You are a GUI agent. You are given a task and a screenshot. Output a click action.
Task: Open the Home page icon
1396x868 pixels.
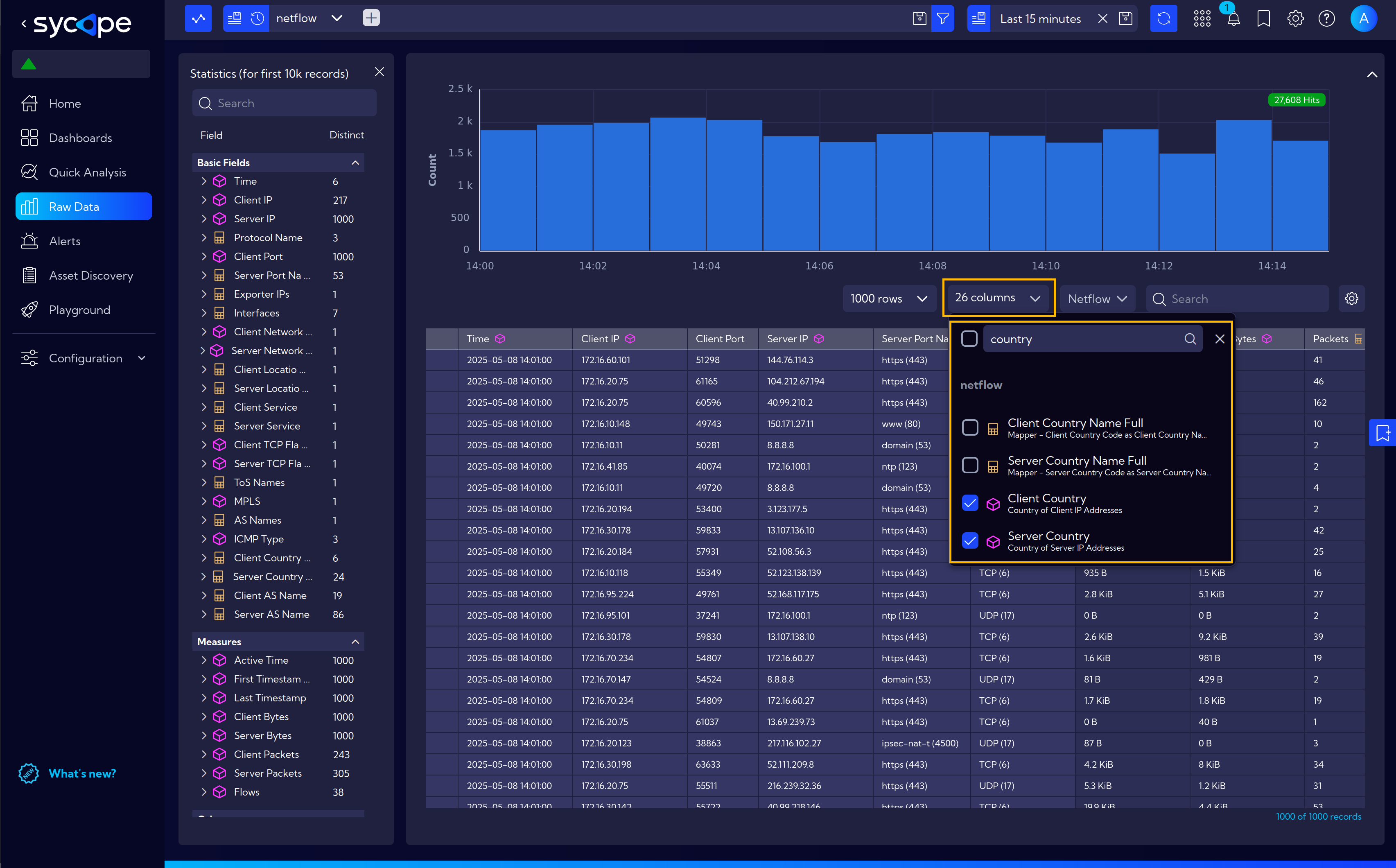pyautogui.click(x=29, y=103)
